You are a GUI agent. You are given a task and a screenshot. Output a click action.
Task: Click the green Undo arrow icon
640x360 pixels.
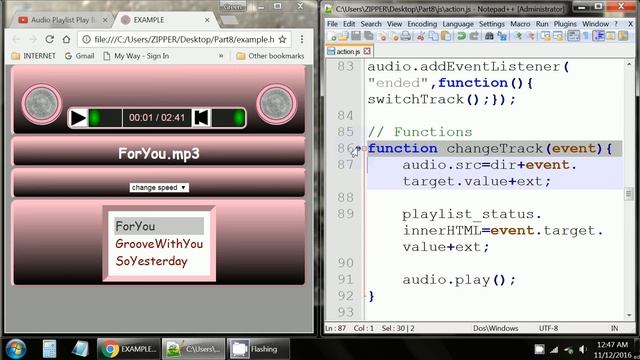pyautogui.click(x=462, y=36)
